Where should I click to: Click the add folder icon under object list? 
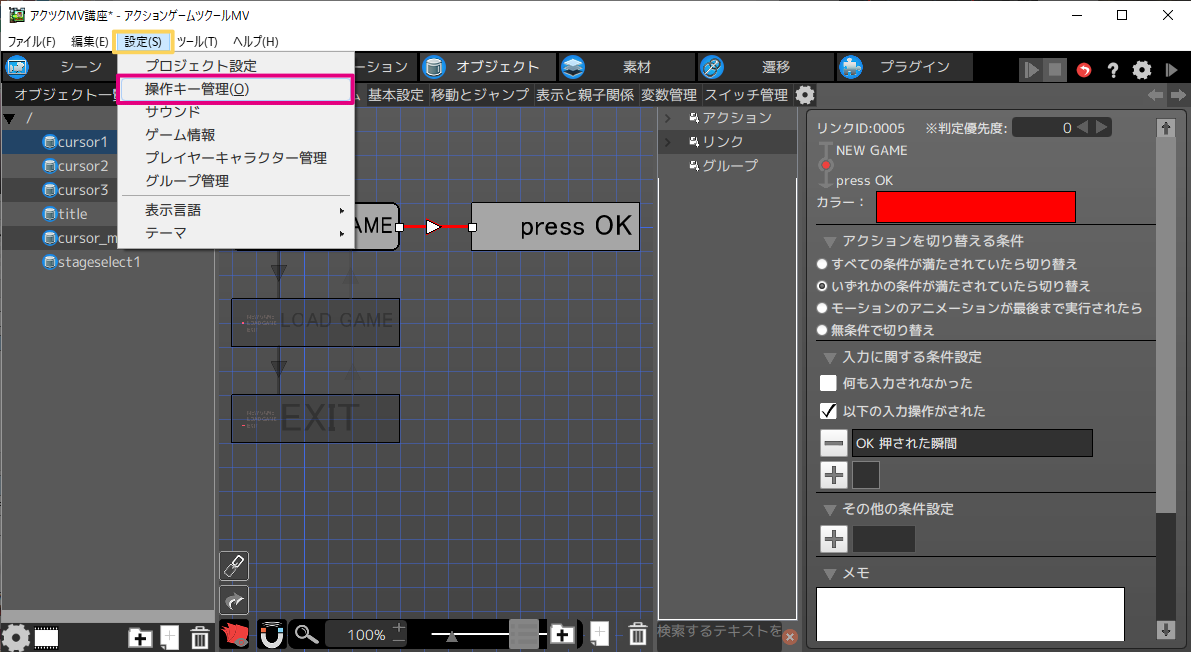click(x=140, y=636)
